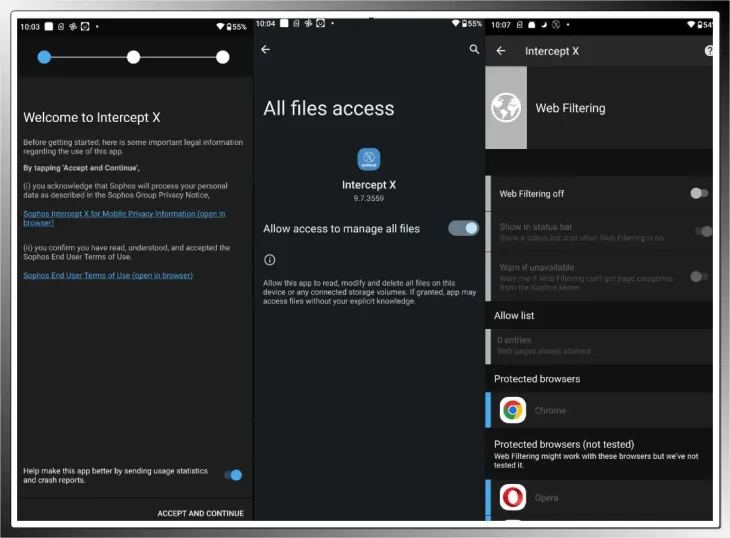Tap back arrow beside Intercept X title
Screen dimensions: 730x538
[x=501, y=51]
